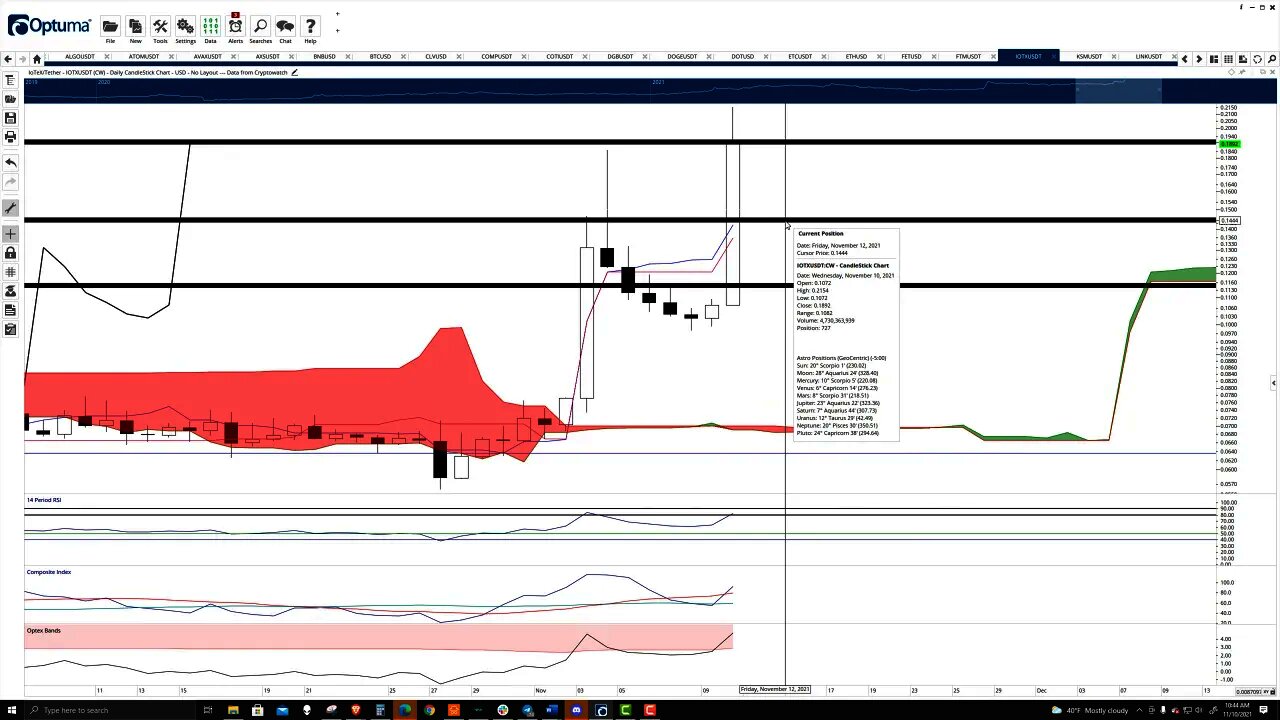Open the Windows Start button

11,710
